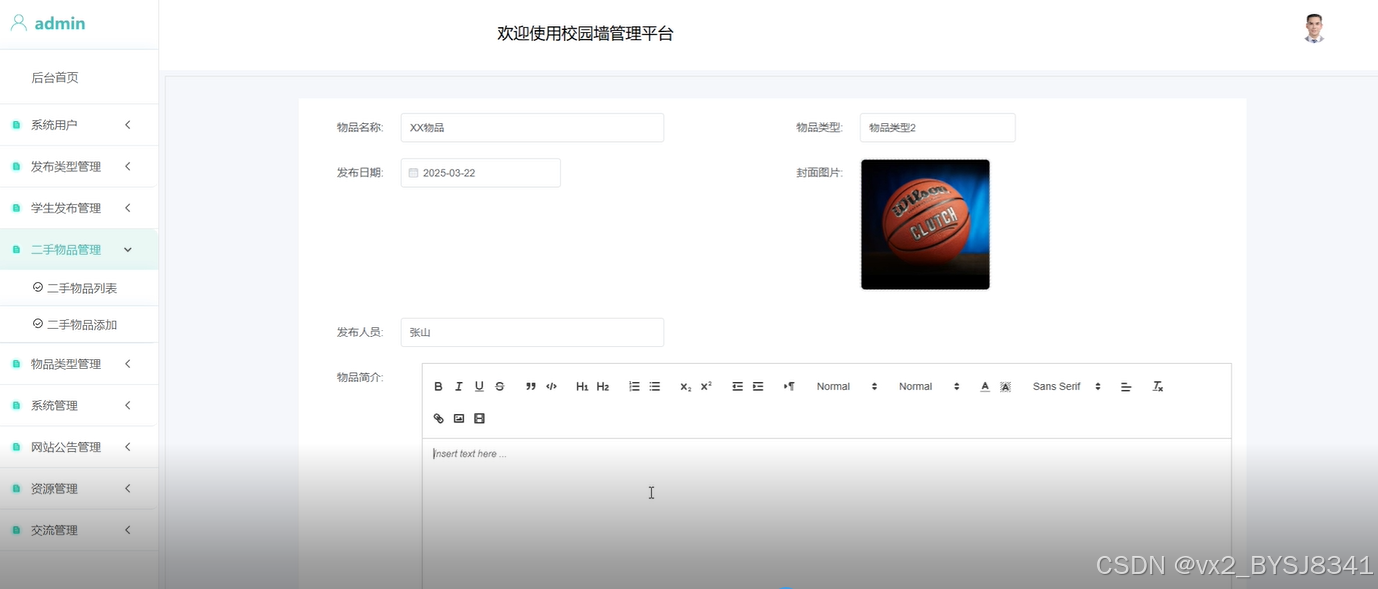Screen dimensions: 1378x589
Task: Create a bulleted list
Action: 654,386
